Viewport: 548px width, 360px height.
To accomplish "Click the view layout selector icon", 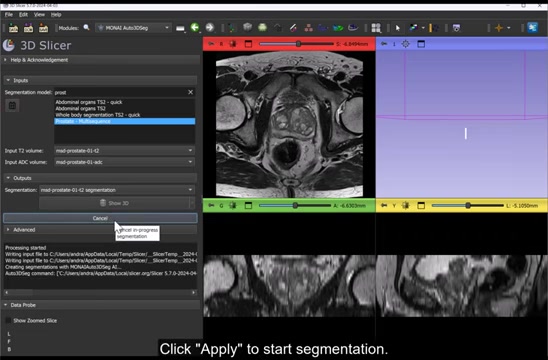I will pos(376,28).
